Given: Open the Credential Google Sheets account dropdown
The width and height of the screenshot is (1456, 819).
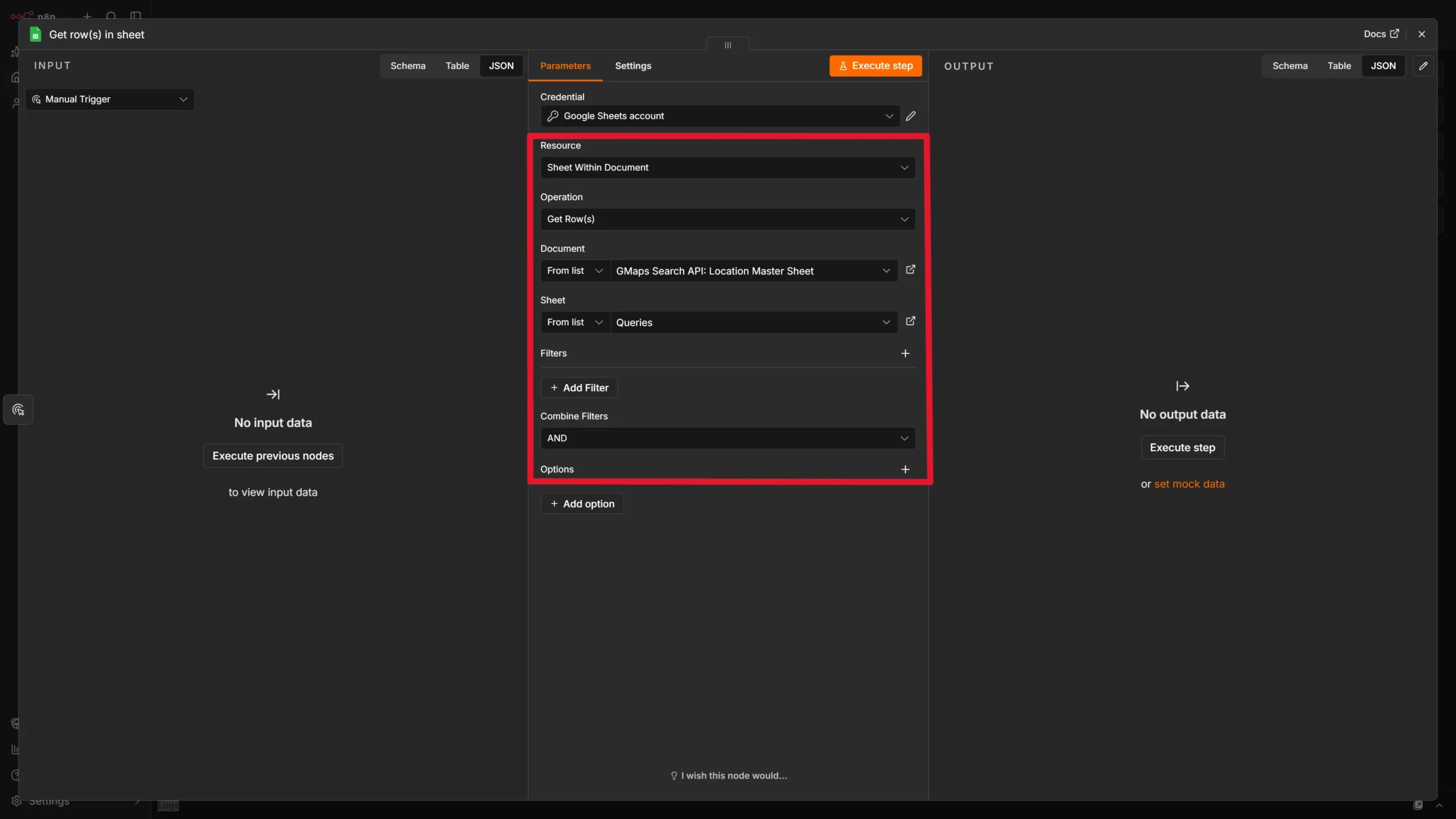Looking at the screenshot, I should point(720,116).
